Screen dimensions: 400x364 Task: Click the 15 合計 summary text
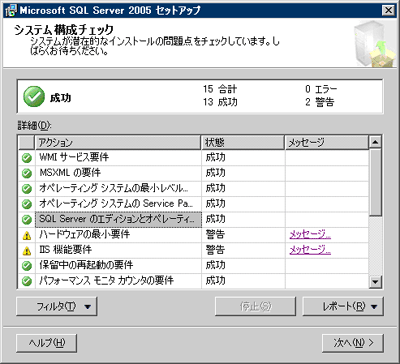[220, 89]
